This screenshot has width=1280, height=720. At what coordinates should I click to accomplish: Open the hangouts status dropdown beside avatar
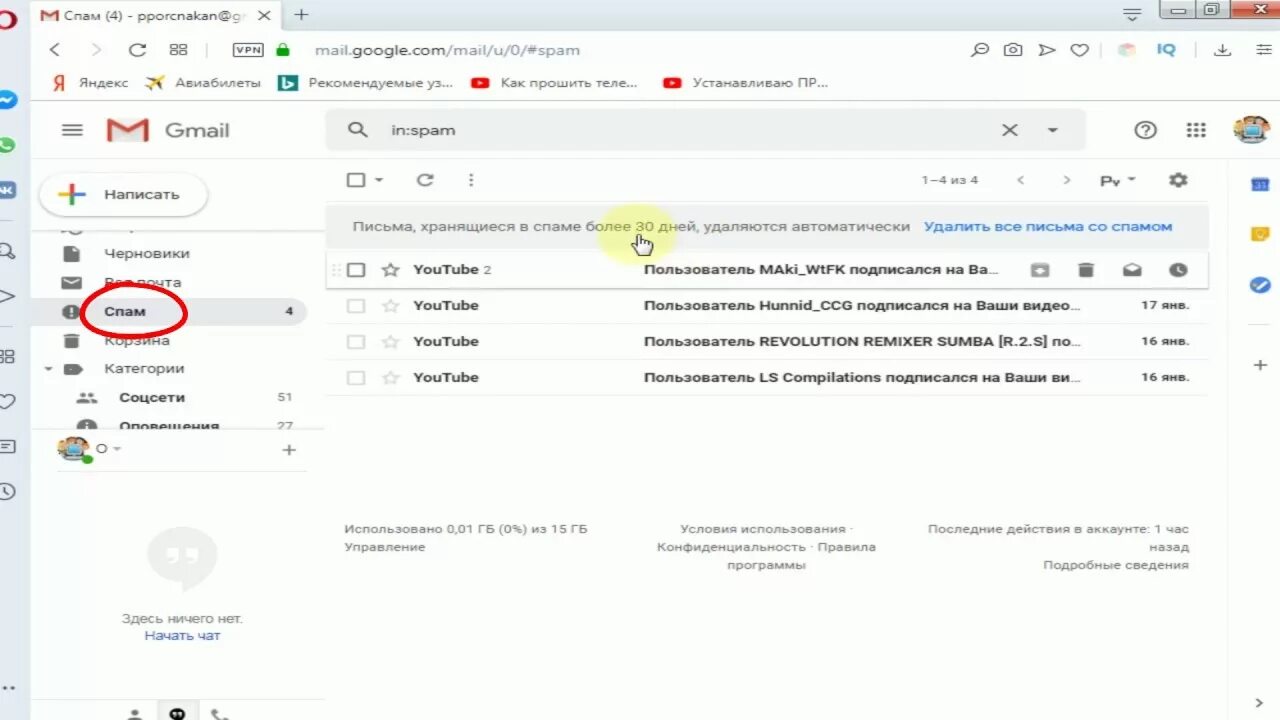(117, 449)
